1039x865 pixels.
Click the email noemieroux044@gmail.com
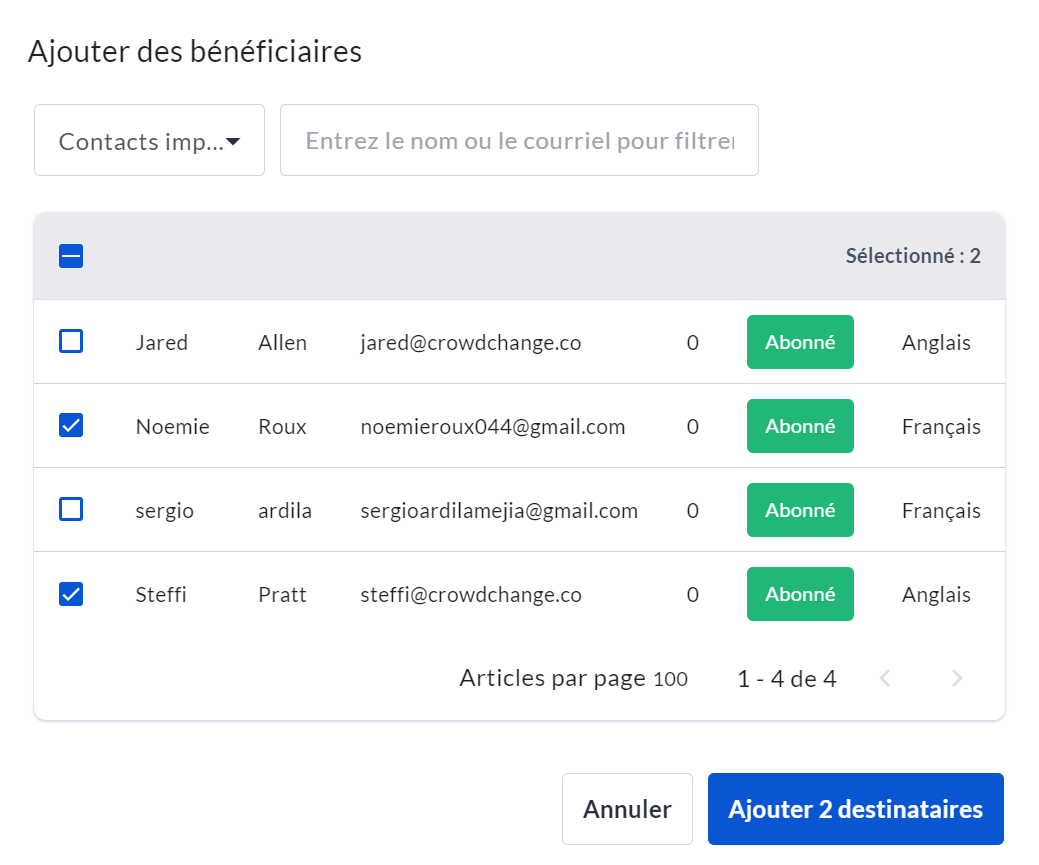[492, 427]
